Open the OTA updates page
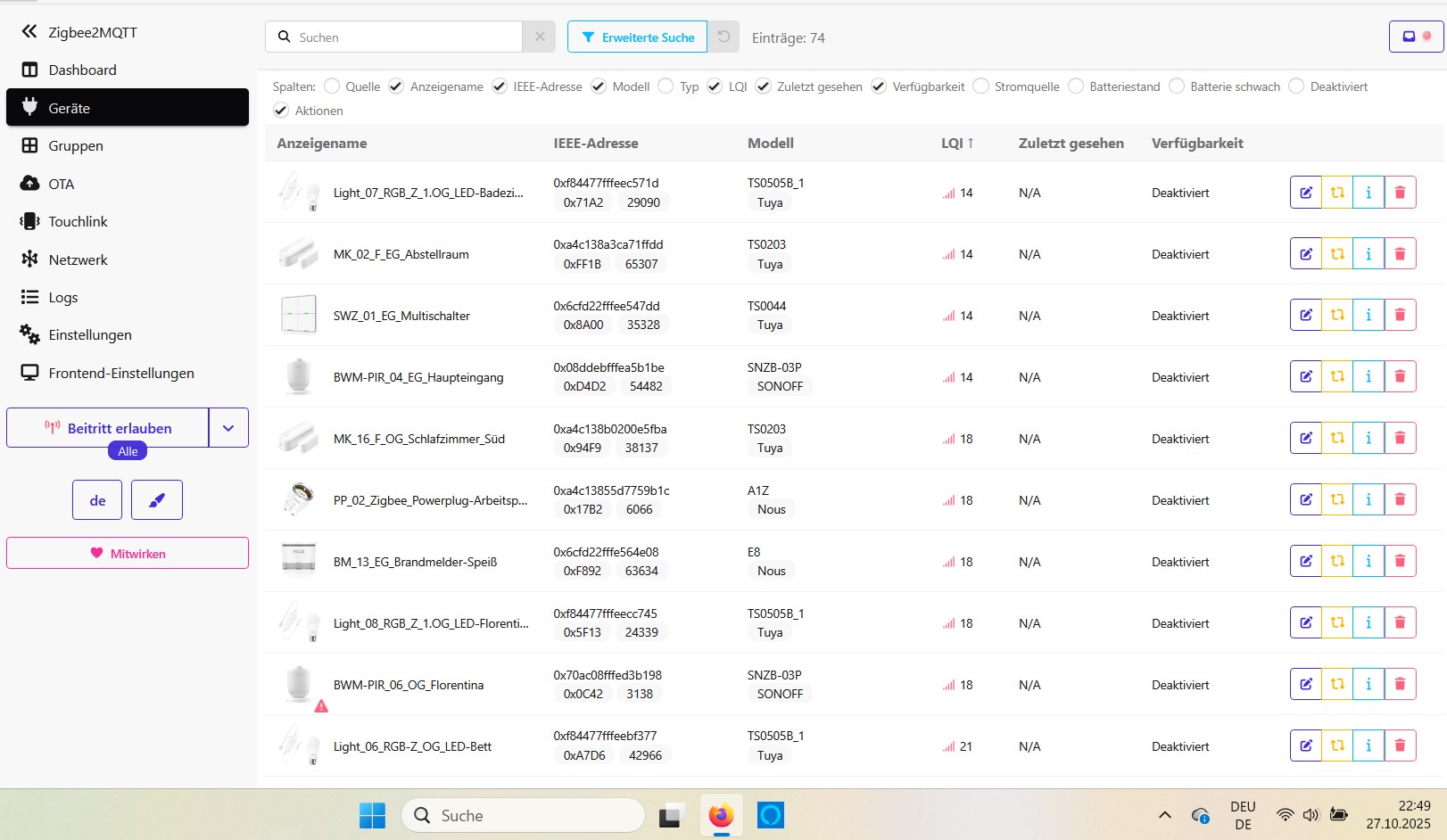This screenshot has width=1447, height=840. (128, 185)
